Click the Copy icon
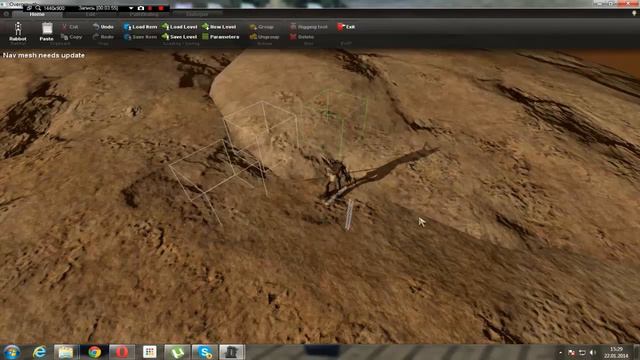Viewport: 640px width, 360px height. (72, 37)
